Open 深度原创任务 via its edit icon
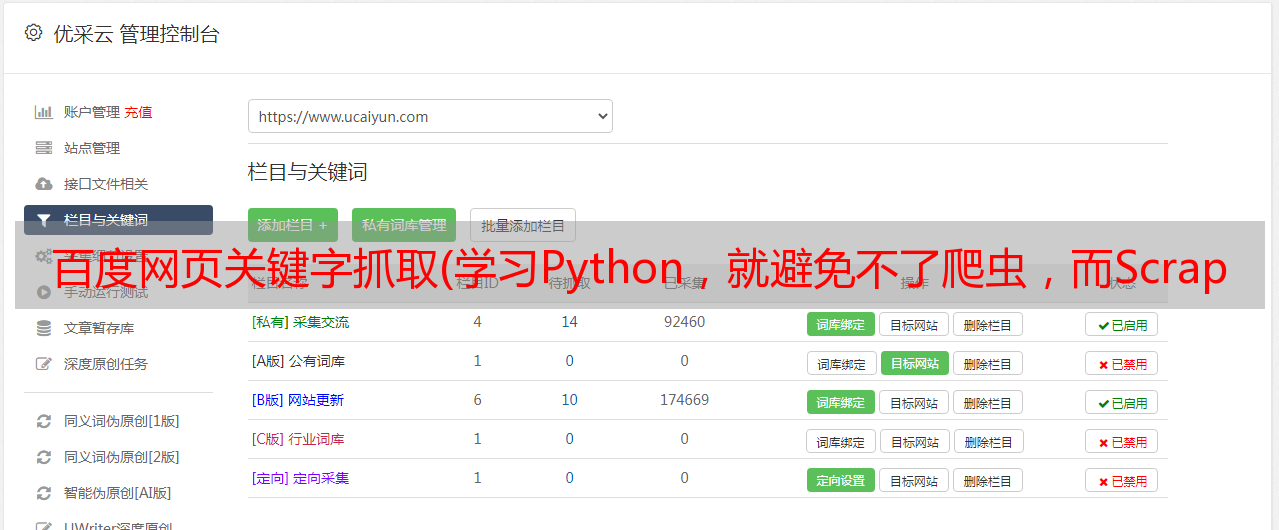Screen dimensions: 1279x530 (44, 364)
